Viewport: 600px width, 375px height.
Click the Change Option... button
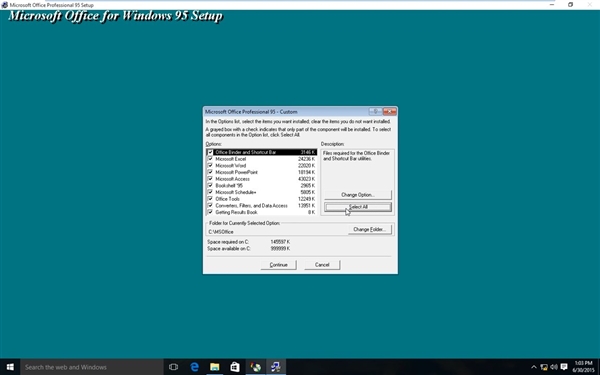[358, 195]
